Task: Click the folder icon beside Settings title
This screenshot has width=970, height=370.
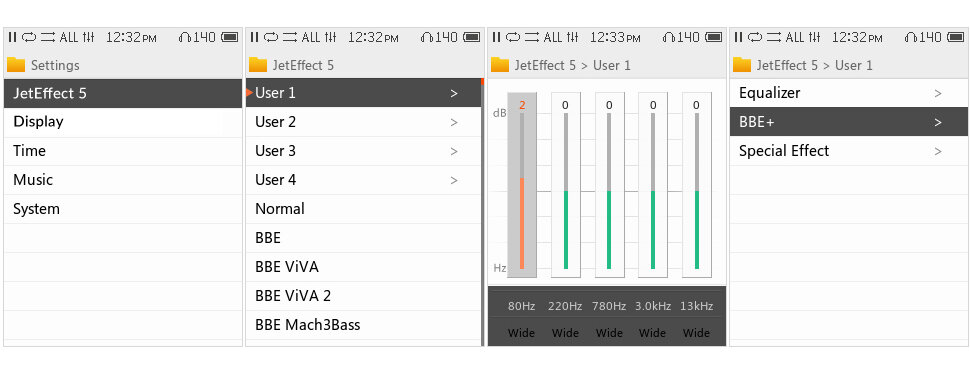Action: [16, 64]
